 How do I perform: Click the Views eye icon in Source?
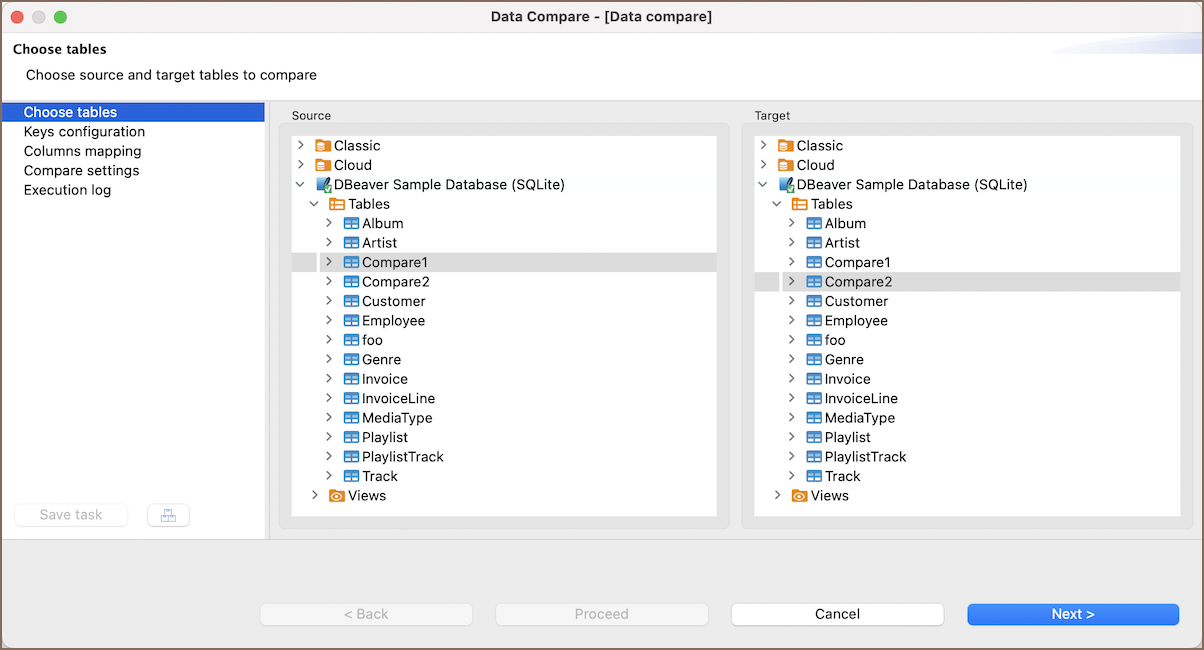337,496
